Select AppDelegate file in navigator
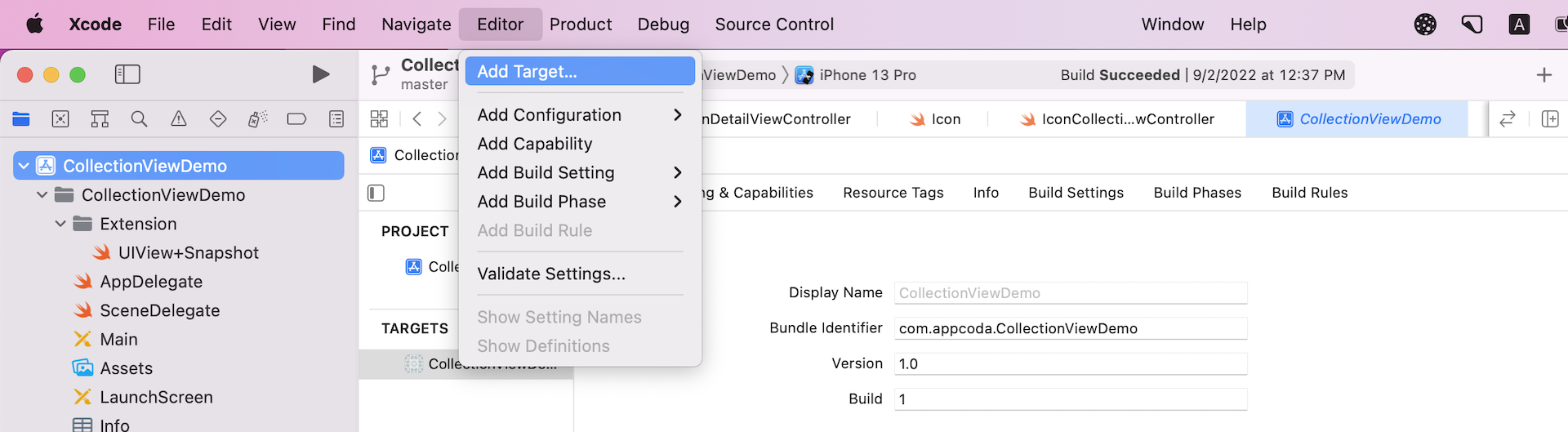Viewport: 1568px width, 432px height. [151, 282]
